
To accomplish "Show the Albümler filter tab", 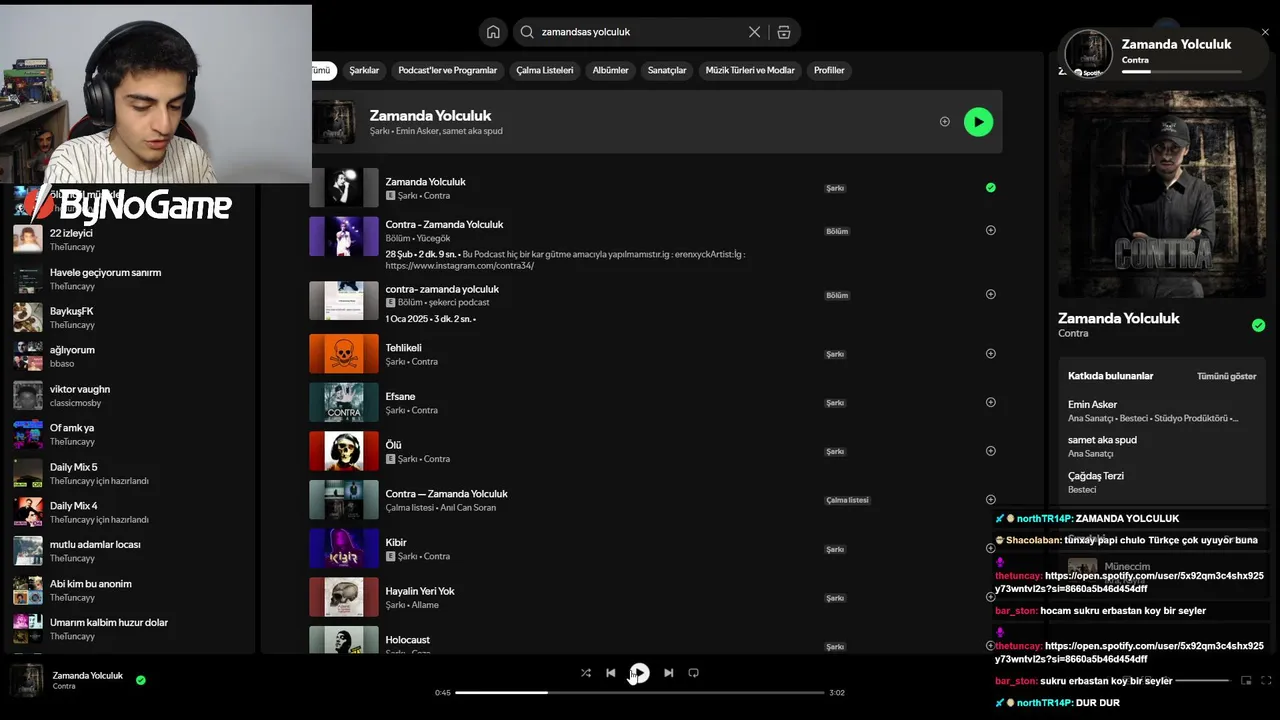I will click(611, 70).
